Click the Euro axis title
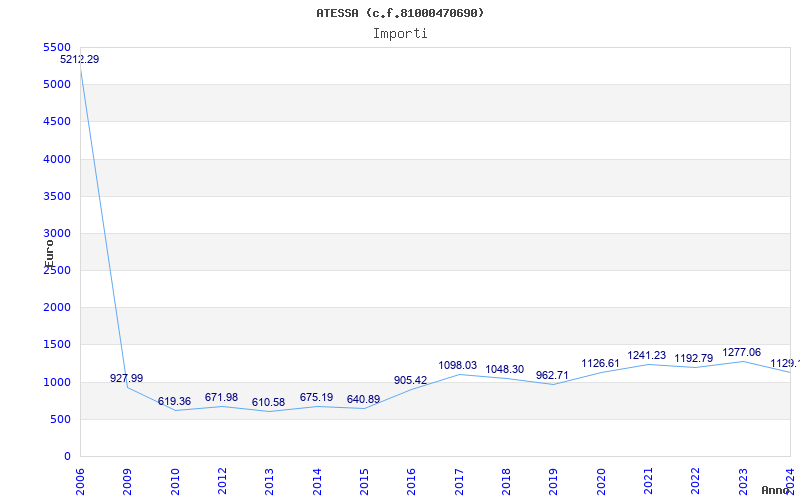This screenshot has width=800, height=500. pos(49,253)
